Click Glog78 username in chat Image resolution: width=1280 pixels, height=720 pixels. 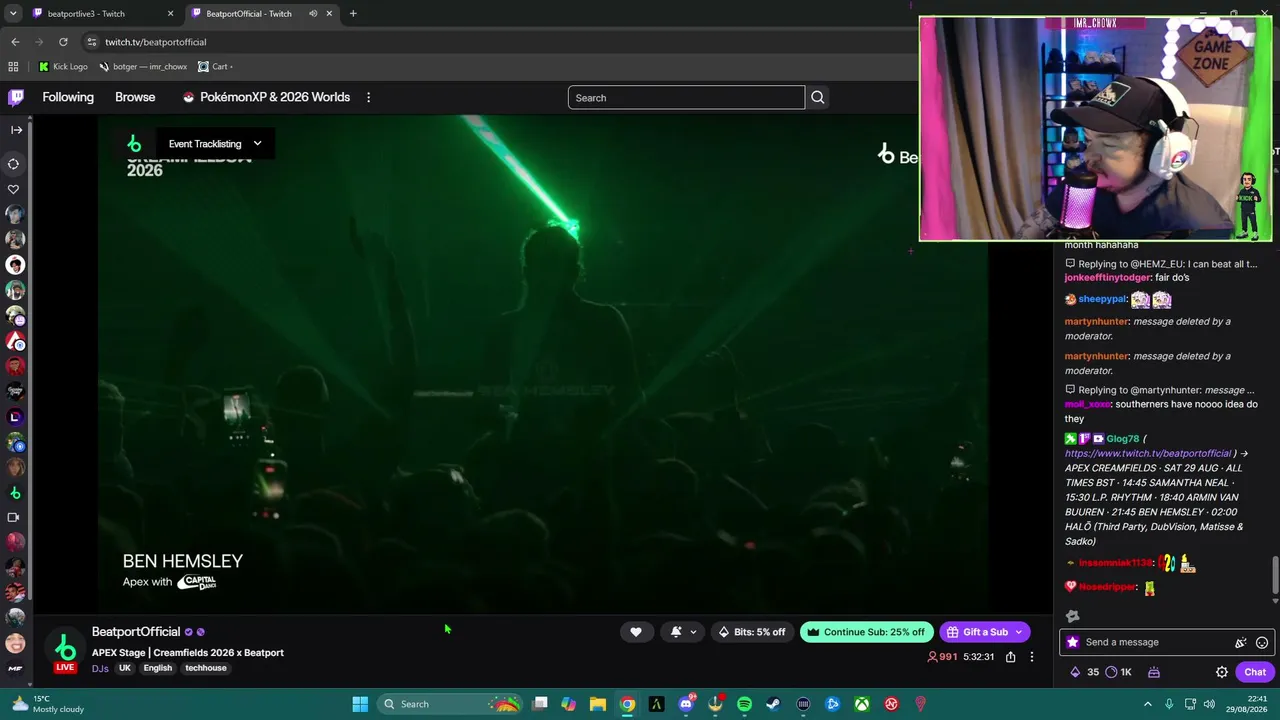coord(1123,439)
